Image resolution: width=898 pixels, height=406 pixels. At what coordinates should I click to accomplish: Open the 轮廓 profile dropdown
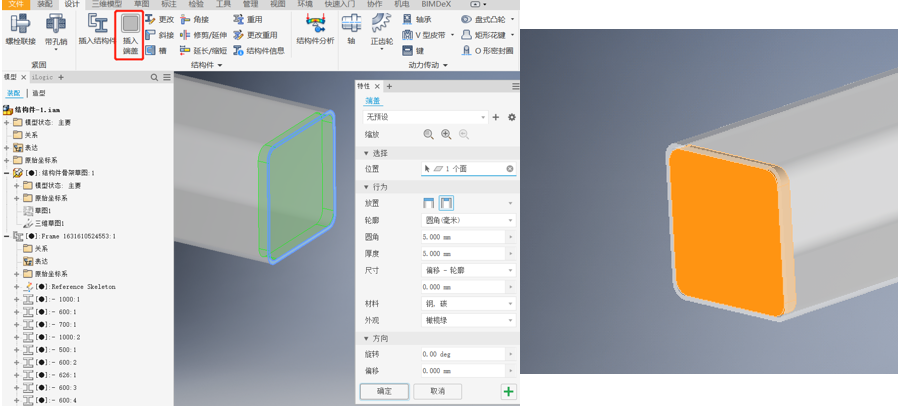[x=468, y=220]
